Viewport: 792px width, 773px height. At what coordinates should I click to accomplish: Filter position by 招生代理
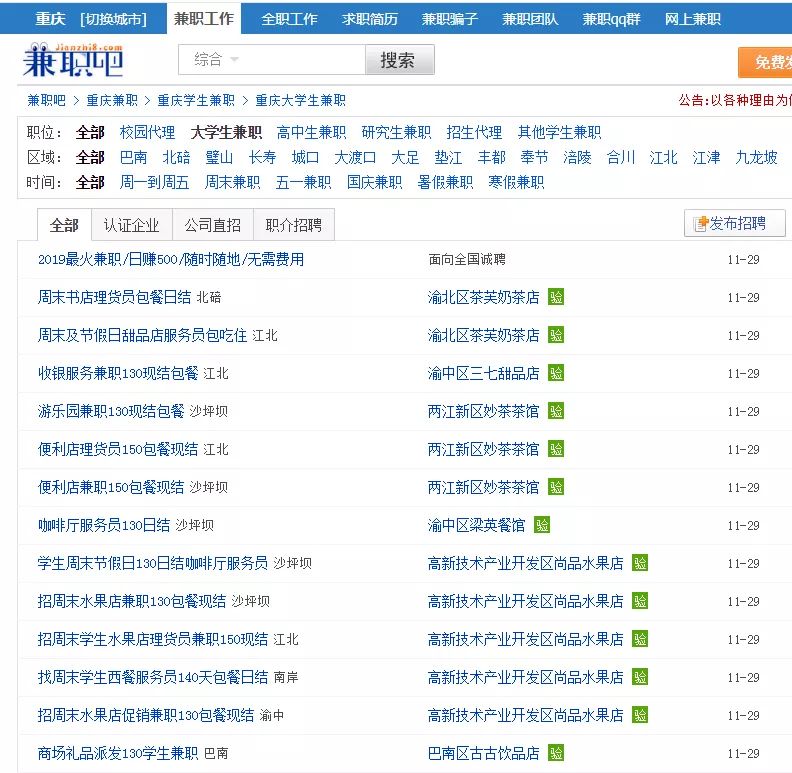pos(474,132)
